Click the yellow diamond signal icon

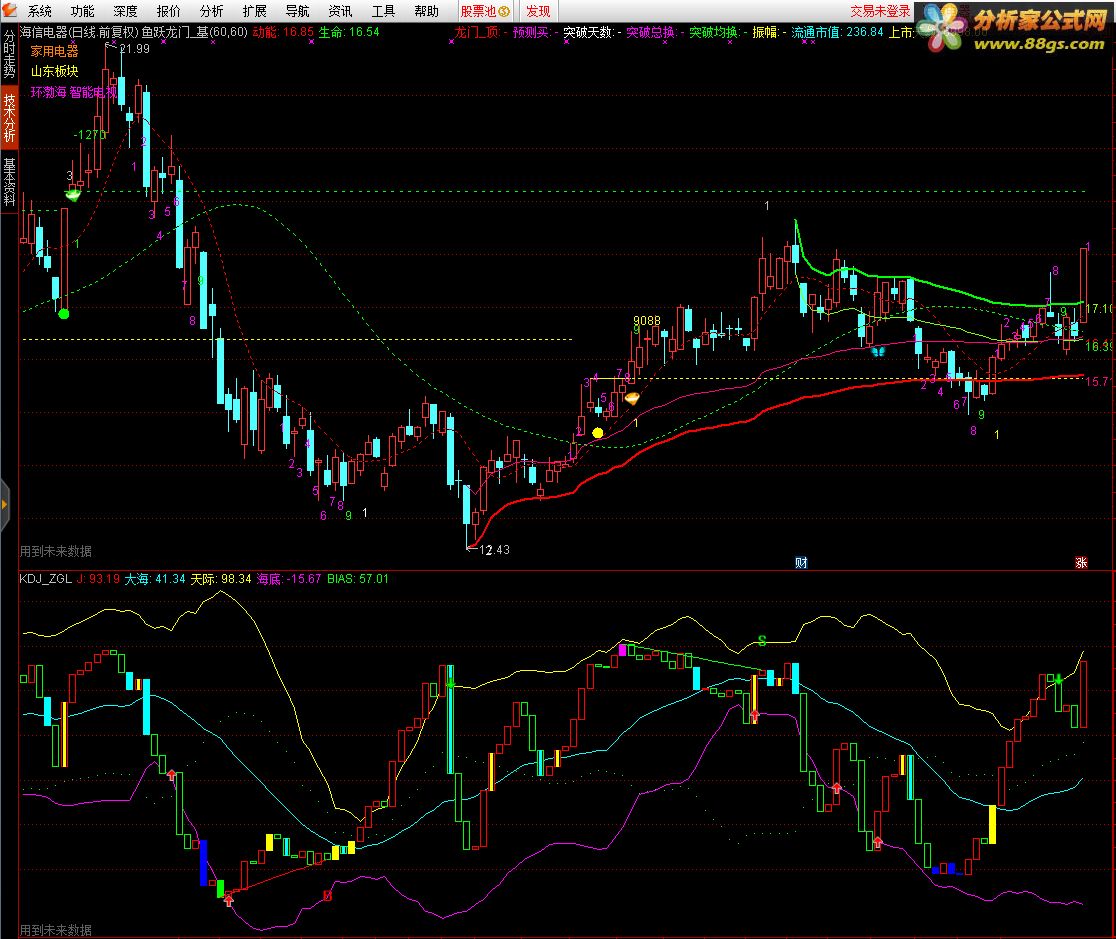[x=631, y=399]
